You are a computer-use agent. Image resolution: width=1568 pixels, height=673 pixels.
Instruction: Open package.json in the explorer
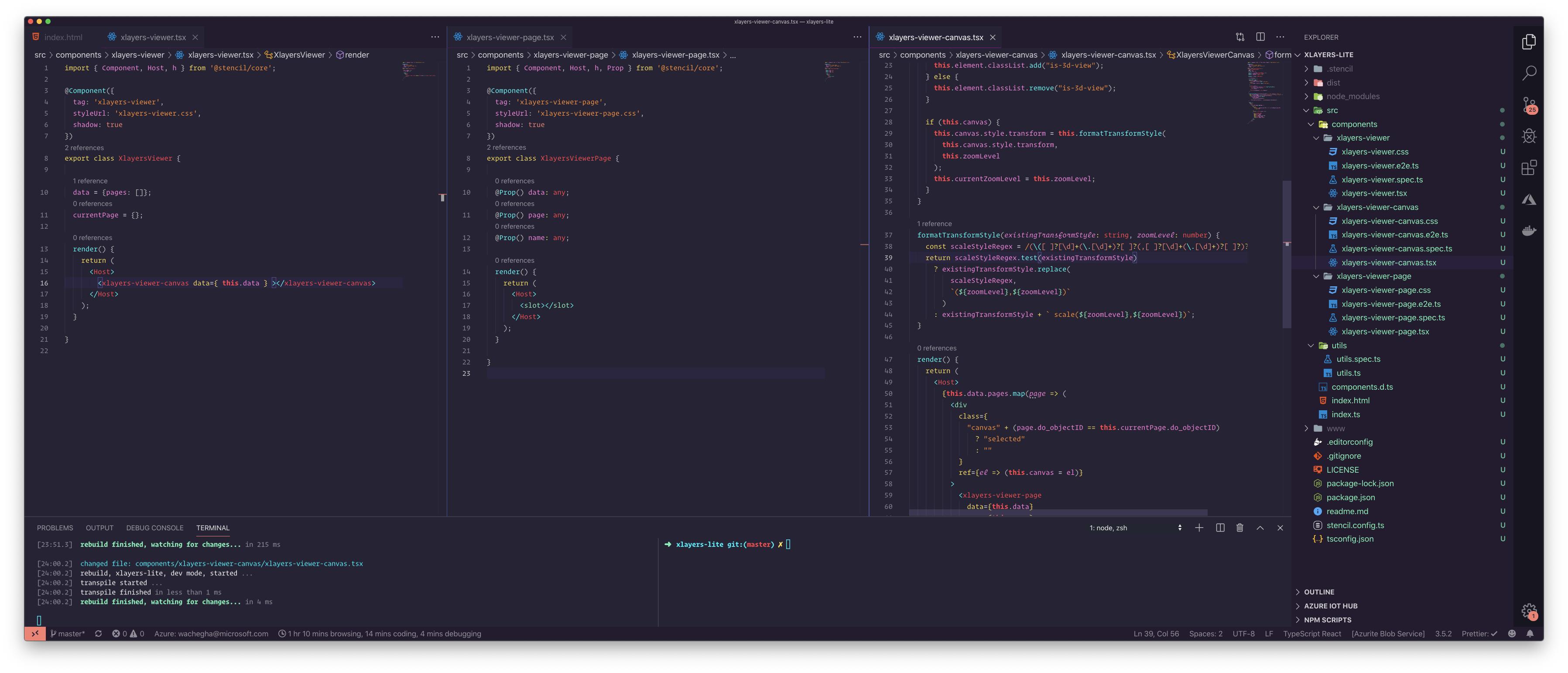(1350, 497)
